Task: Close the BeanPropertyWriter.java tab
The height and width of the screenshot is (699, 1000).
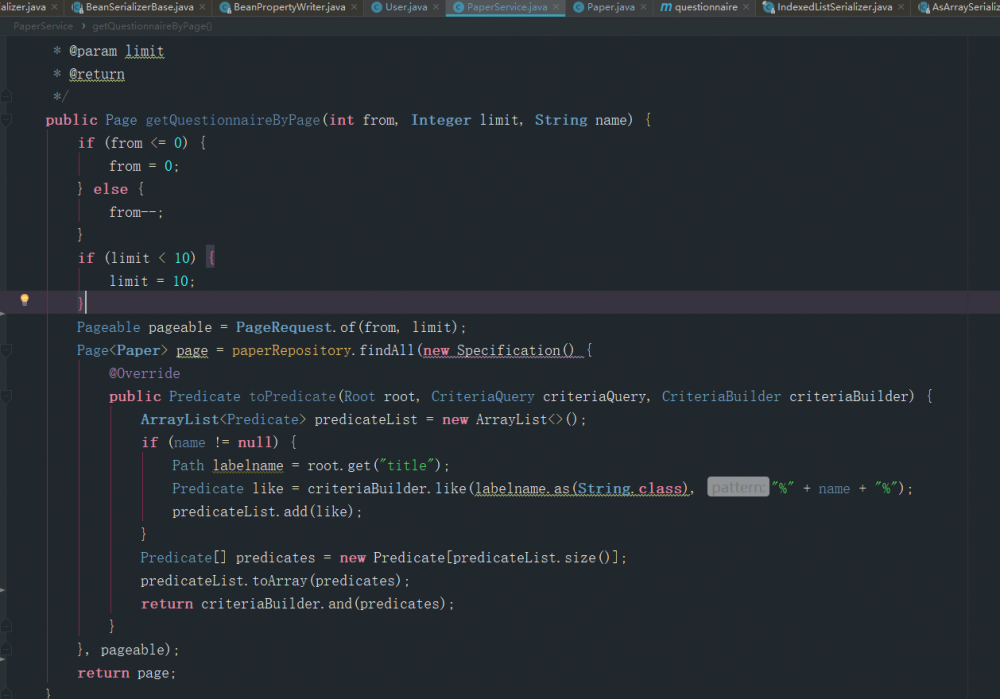Action: (x=354, y=7)
